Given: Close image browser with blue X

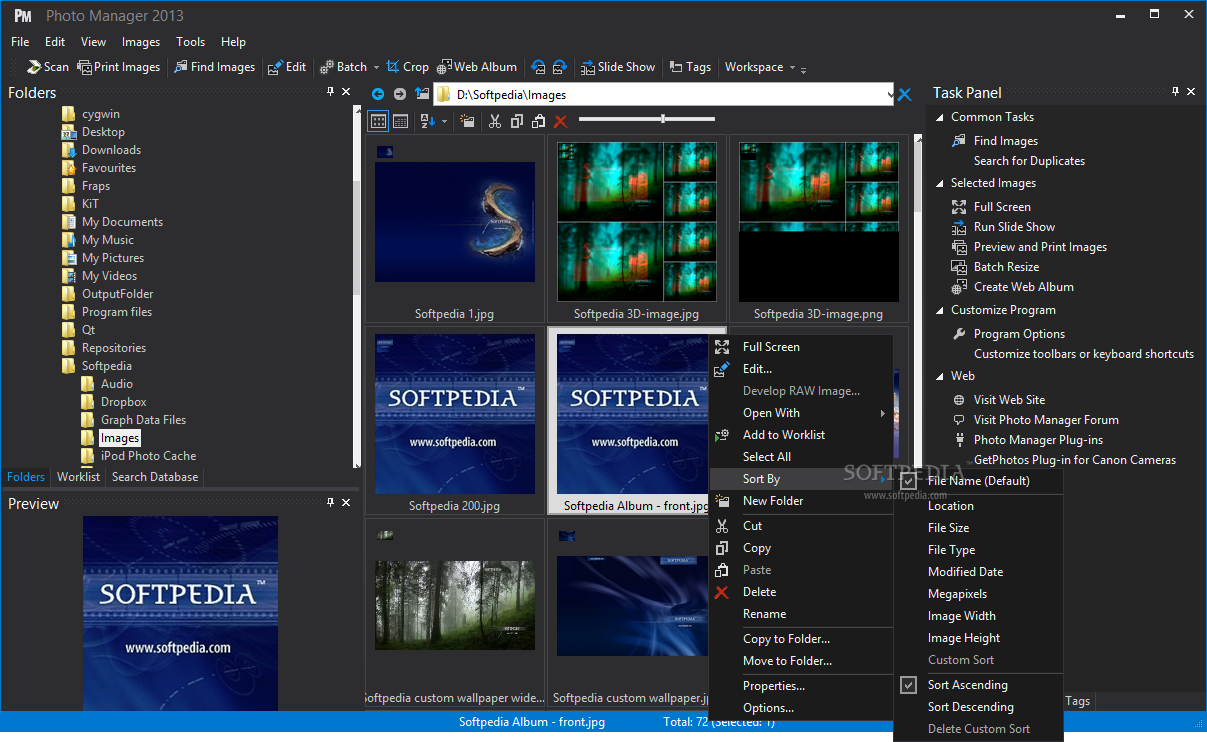Looking at the screenshot, I should 904,95.
